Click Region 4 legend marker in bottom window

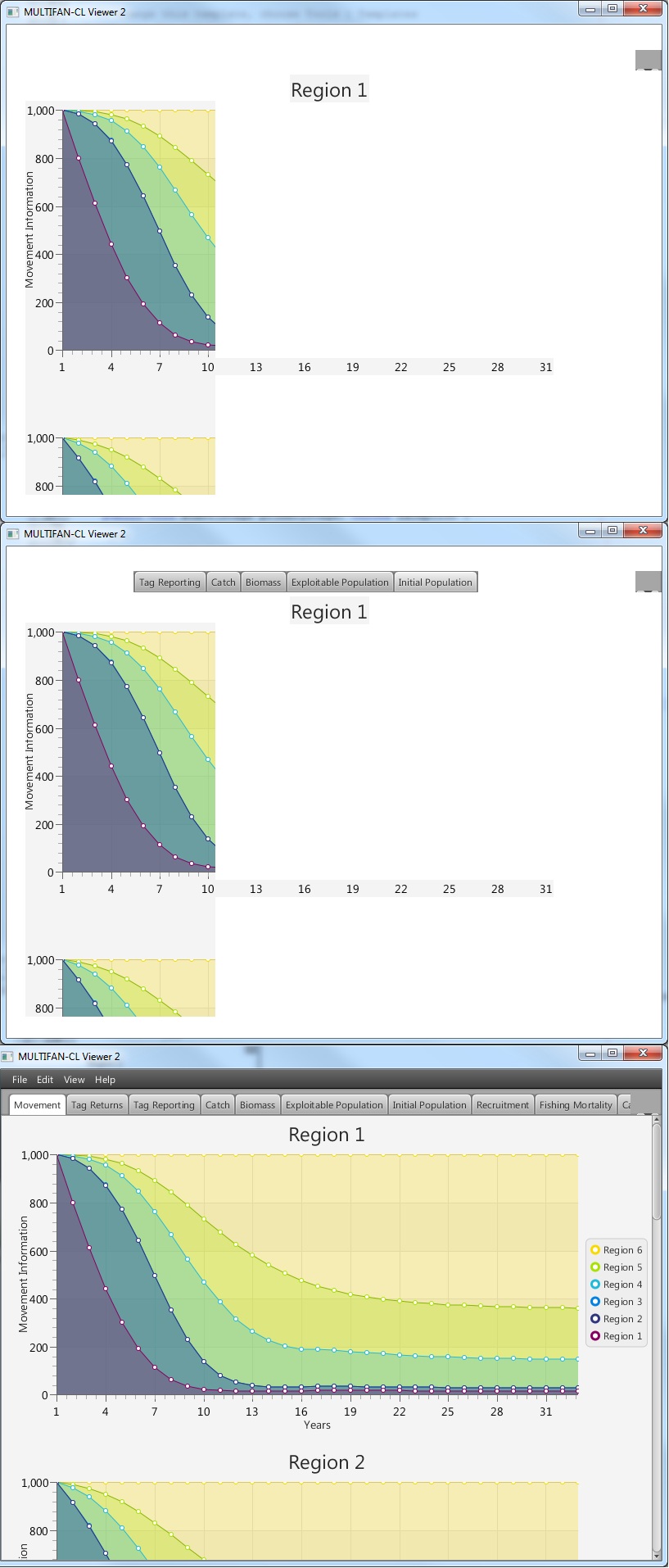click(595, 1284)
